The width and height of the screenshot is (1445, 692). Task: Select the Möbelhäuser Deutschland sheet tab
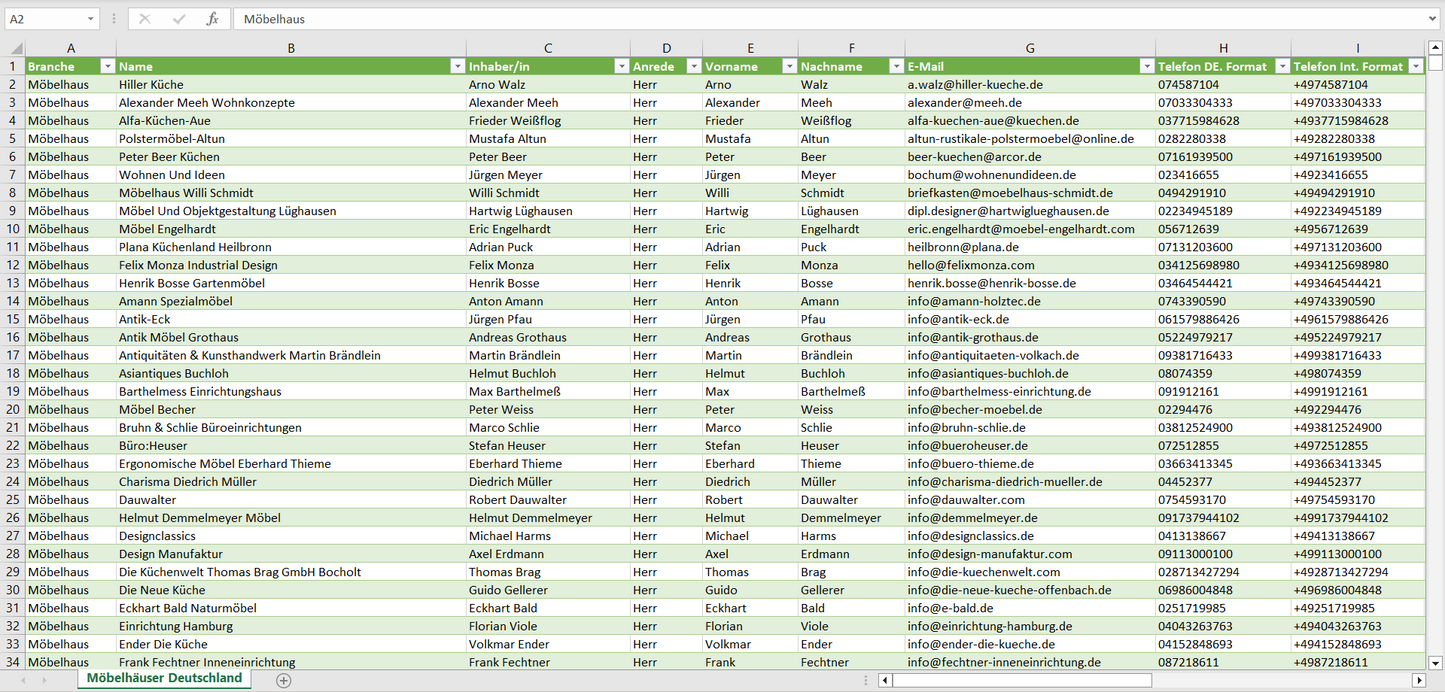coord(164,678)
